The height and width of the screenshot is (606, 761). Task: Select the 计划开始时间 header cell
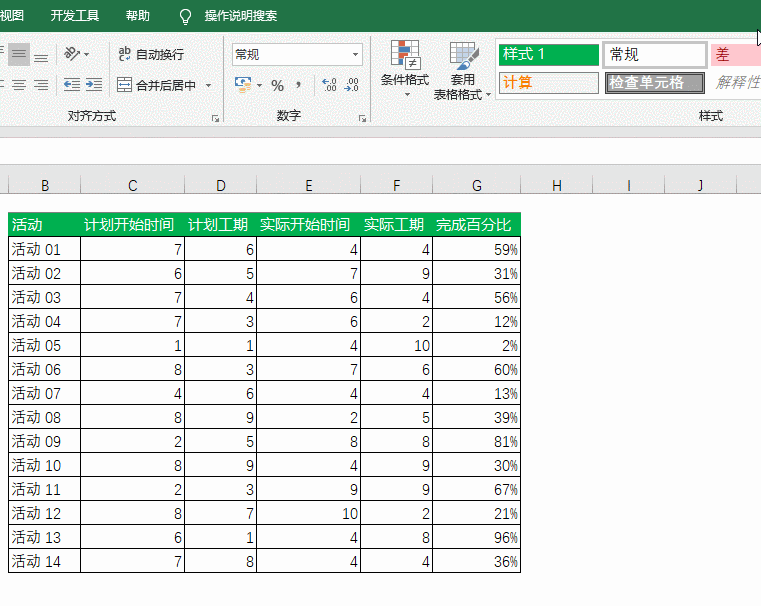[x=132, y=224]
